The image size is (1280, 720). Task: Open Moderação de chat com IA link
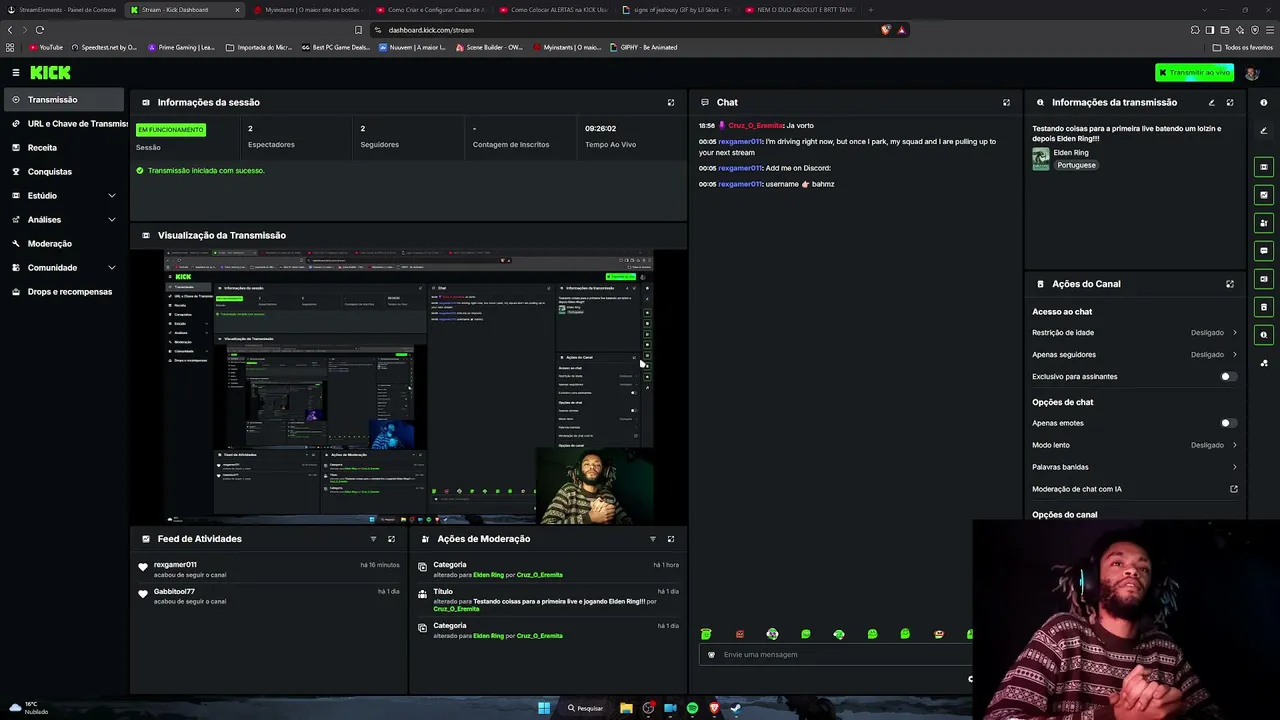coord(1135,489)
